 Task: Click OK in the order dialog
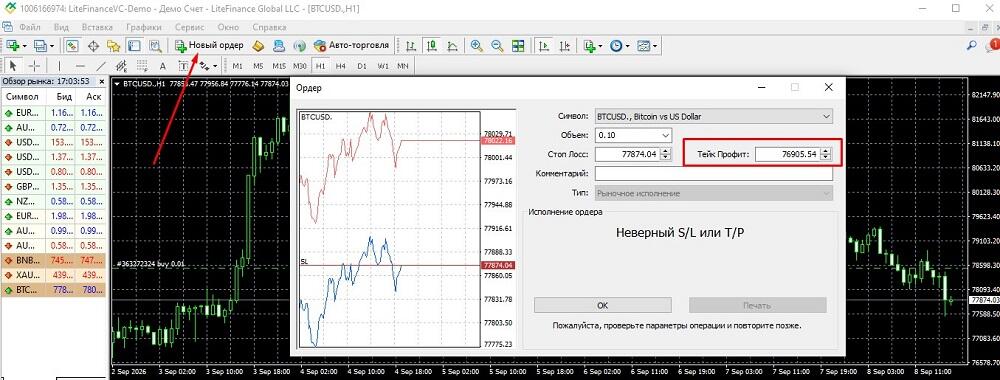click(x=603, y=305)
